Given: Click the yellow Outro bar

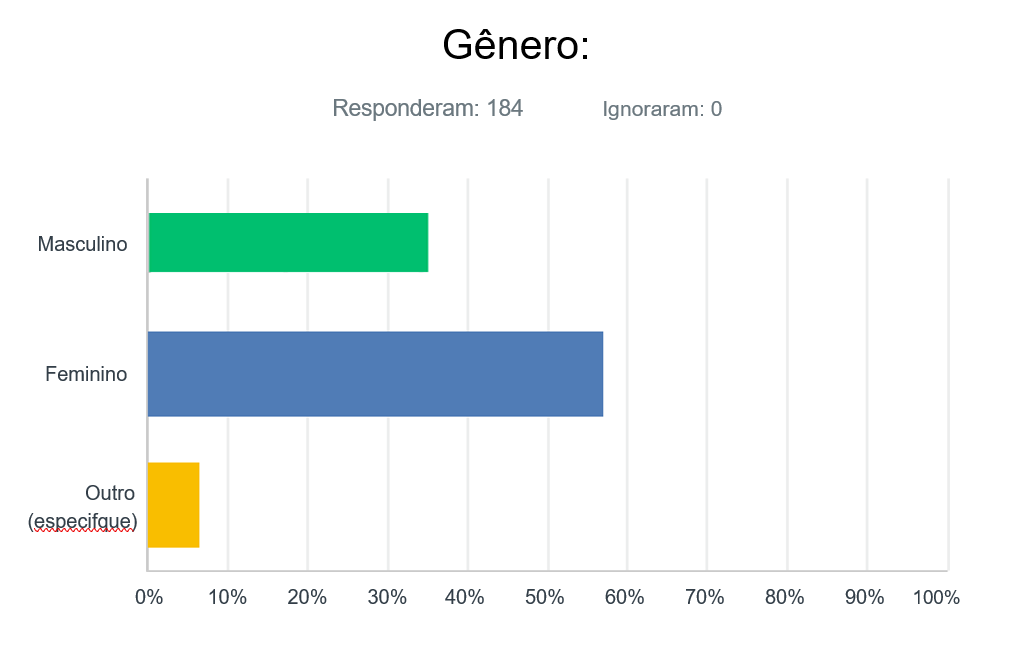Looking at the screenshot, I should pyautogui.click(x=173, y=505).
